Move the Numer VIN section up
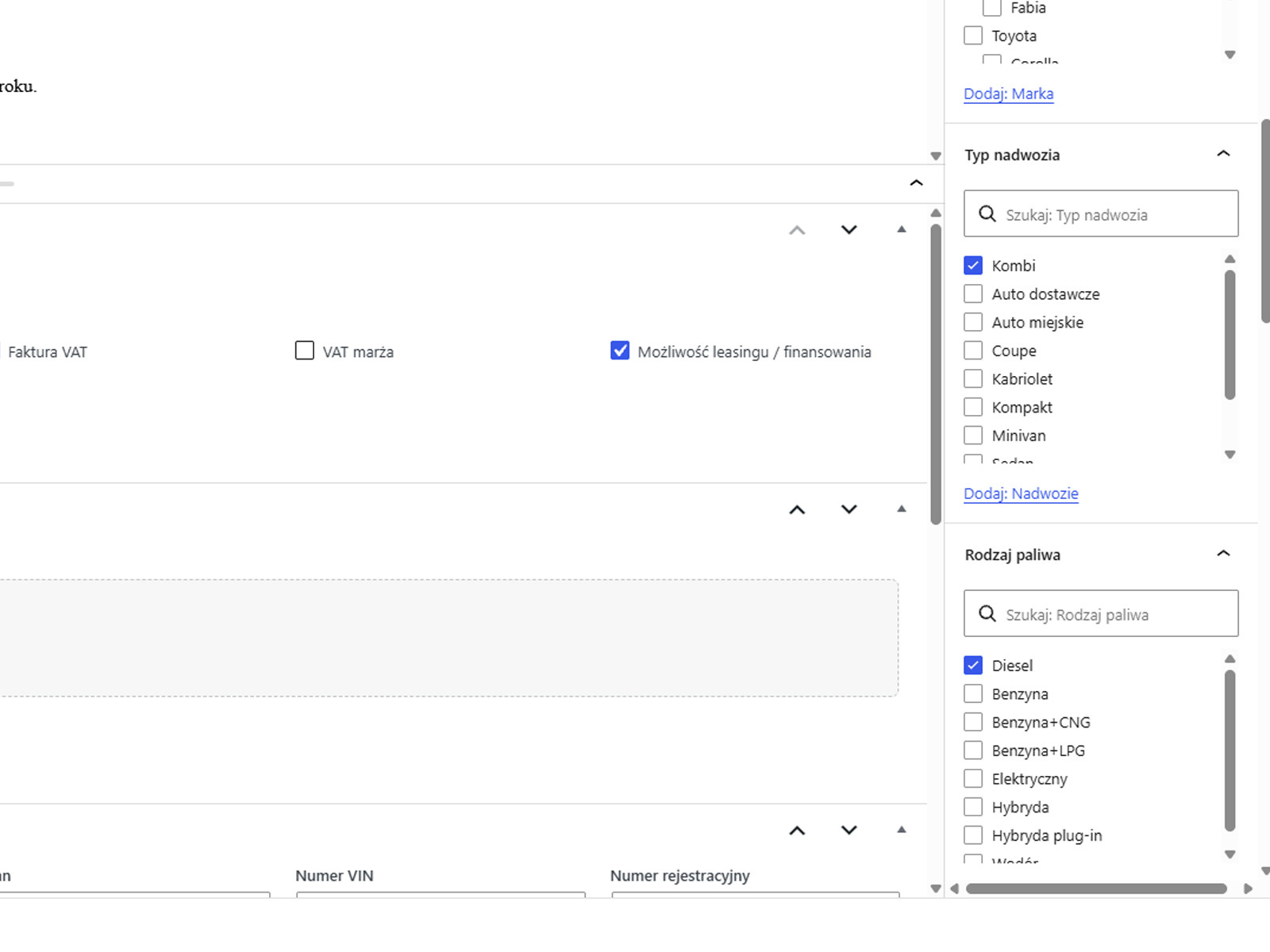1270x952 pixels. pos(797,830)
